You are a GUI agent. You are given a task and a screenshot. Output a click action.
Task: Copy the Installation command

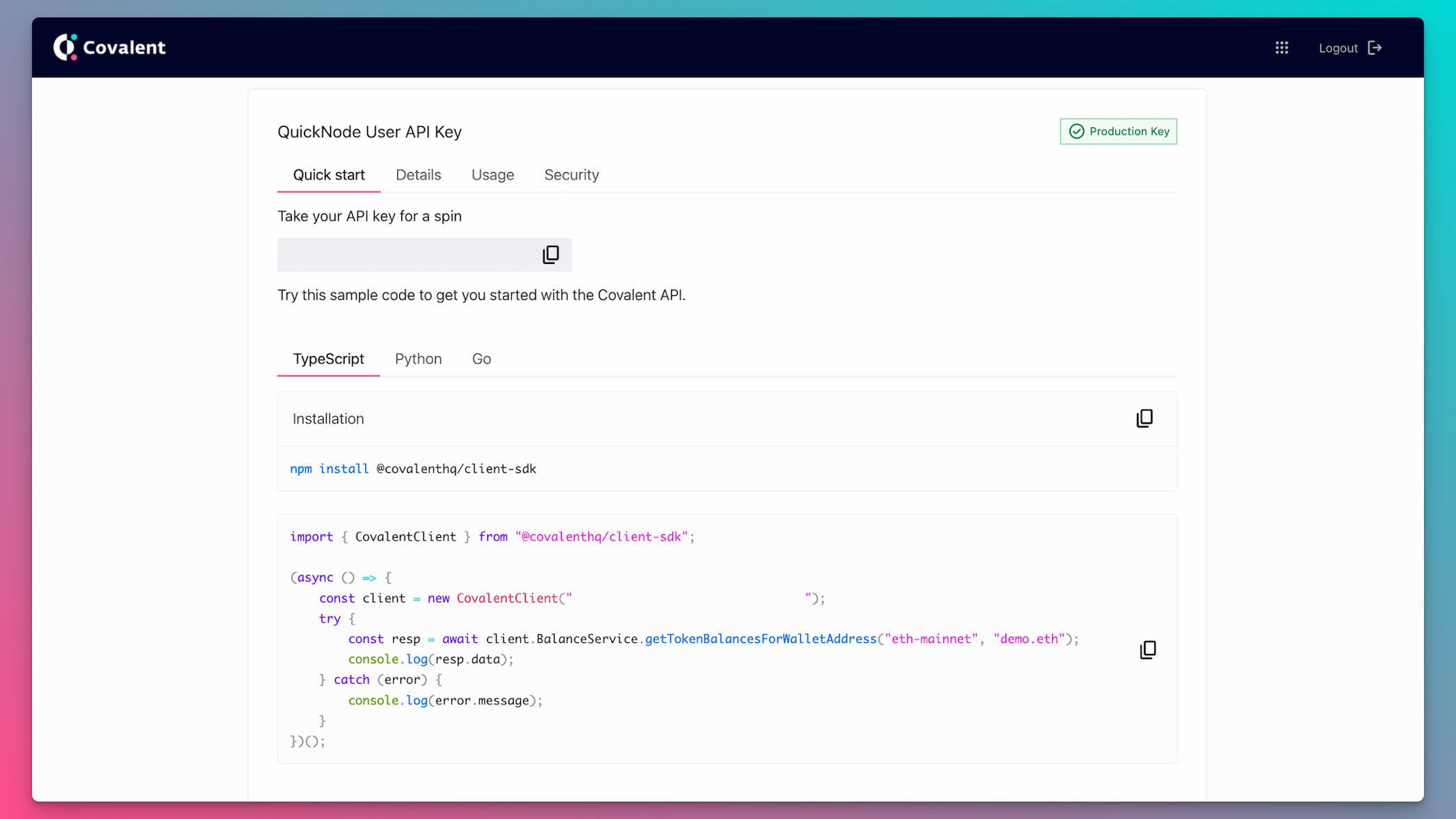(x=1145, y=419)
